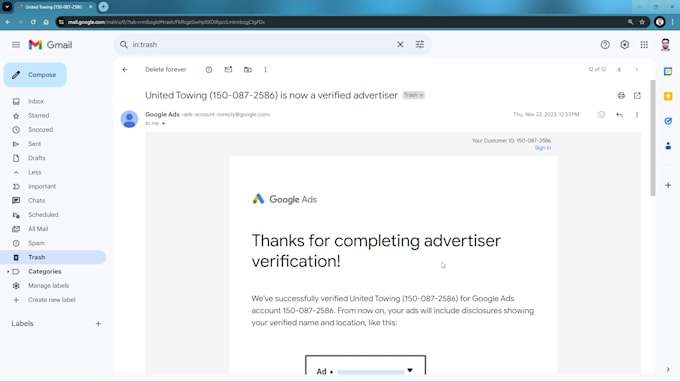Open the Scheduled folder

pos(43,215)
